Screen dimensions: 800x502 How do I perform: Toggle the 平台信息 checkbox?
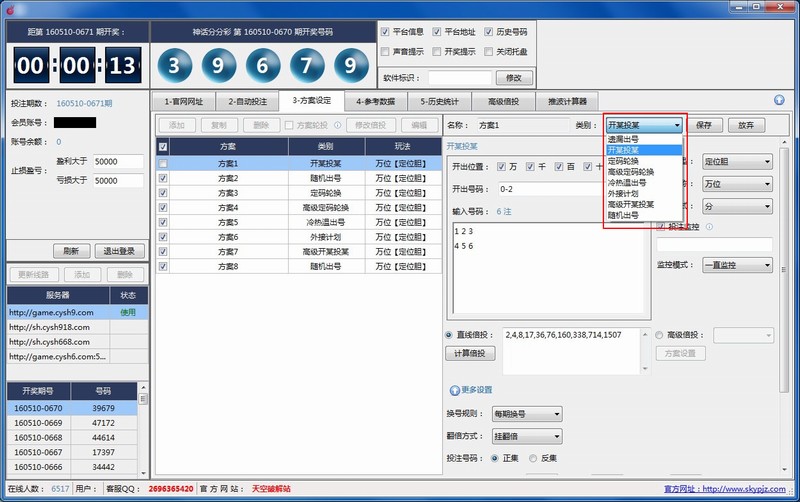coord(386,32)
